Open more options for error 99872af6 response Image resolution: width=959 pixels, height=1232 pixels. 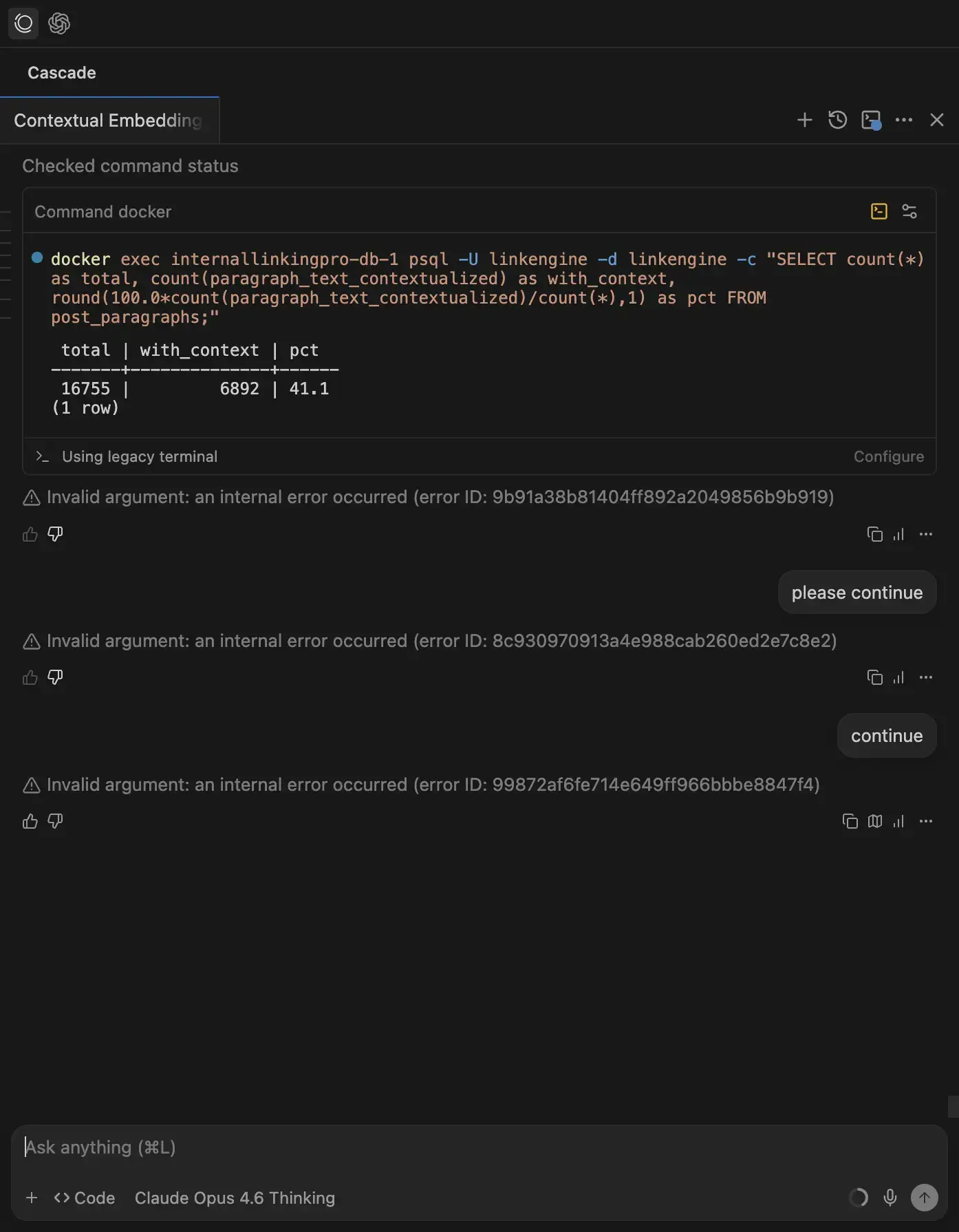(926, 821)
